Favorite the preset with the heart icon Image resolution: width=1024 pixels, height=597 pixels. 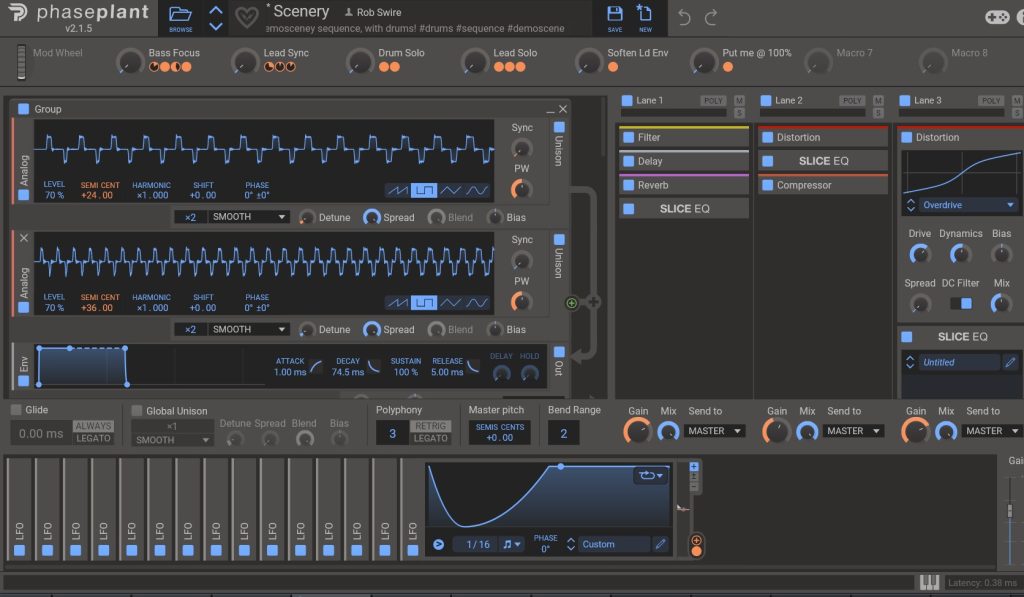(x=246, y=18)
